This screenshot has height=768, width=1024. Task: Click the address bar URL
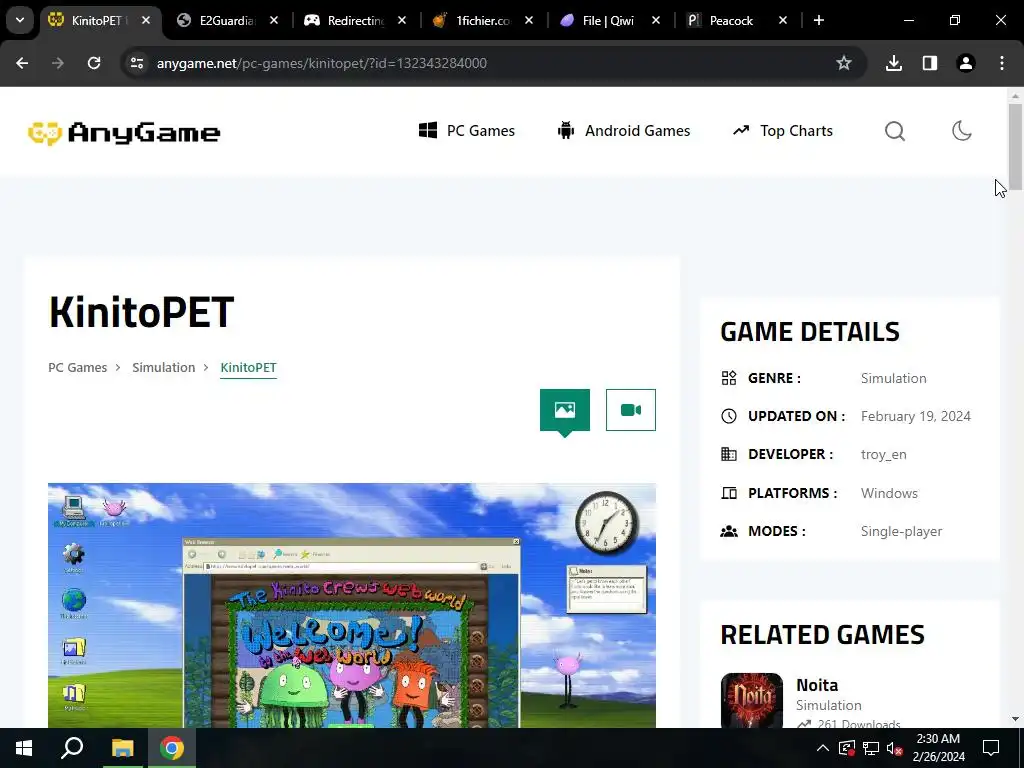point(321,63)
